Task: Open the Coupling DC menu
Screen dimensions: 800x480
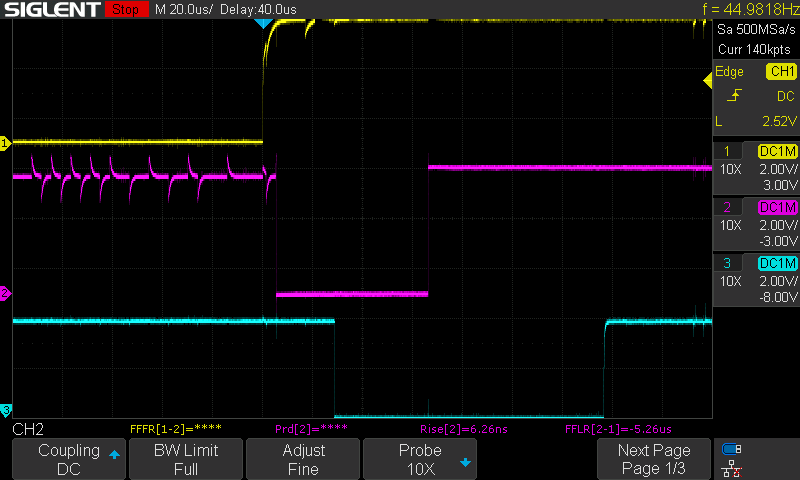Action: click(69, 459)
